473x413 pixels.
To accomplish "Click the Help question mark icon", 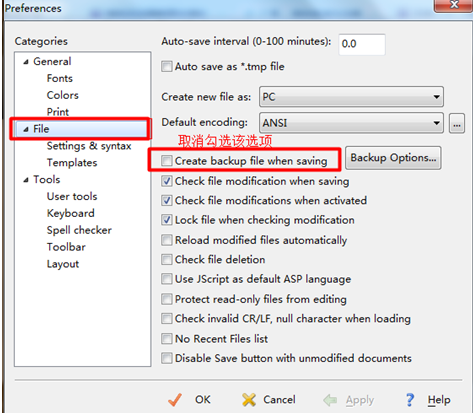I will point(410,400).
